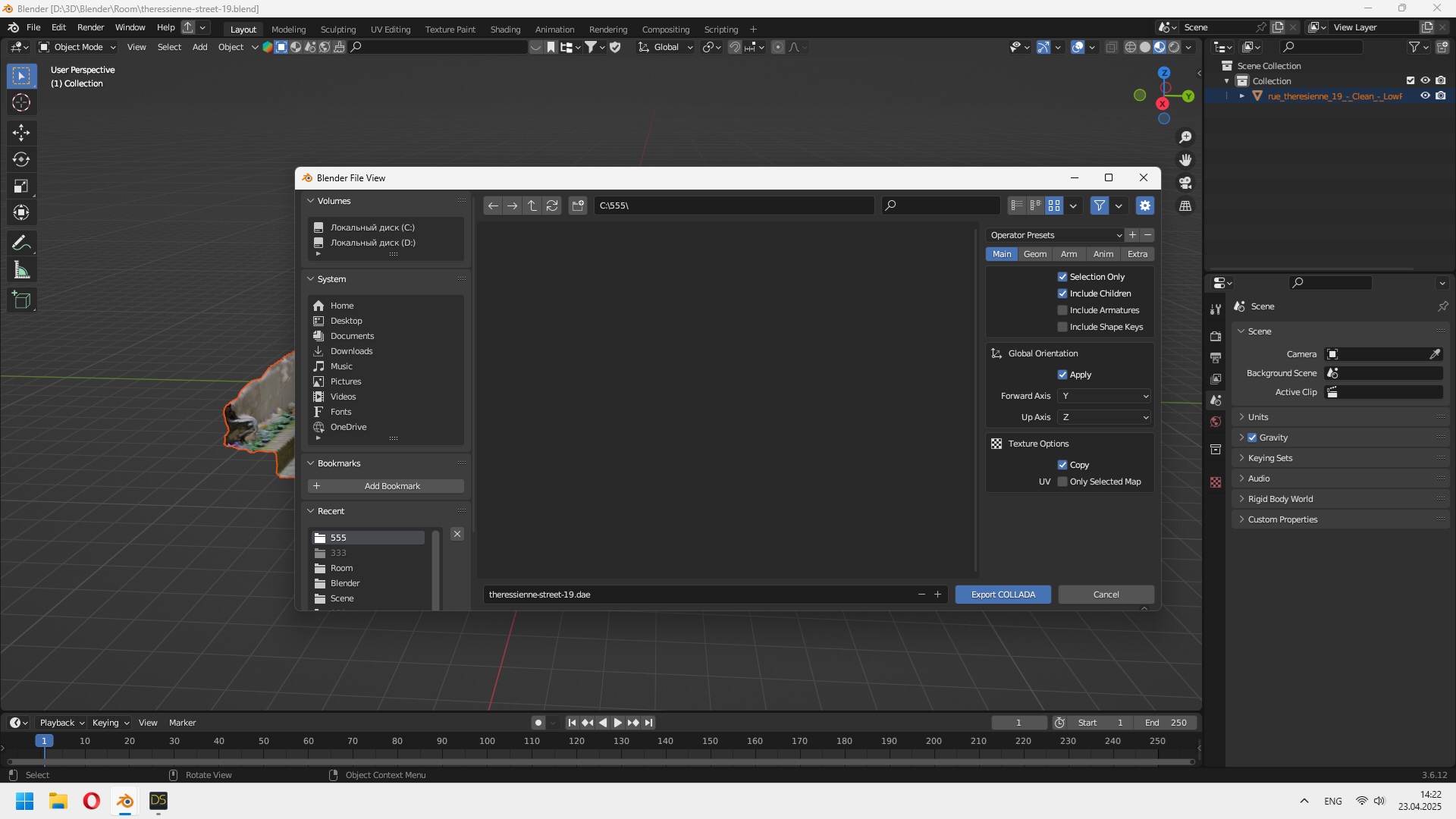Image resolution: width=1456 pixels, height=819 pixels.
Task: Select the Move tool in viewport toolbar
Action: [x=21, y=133]
